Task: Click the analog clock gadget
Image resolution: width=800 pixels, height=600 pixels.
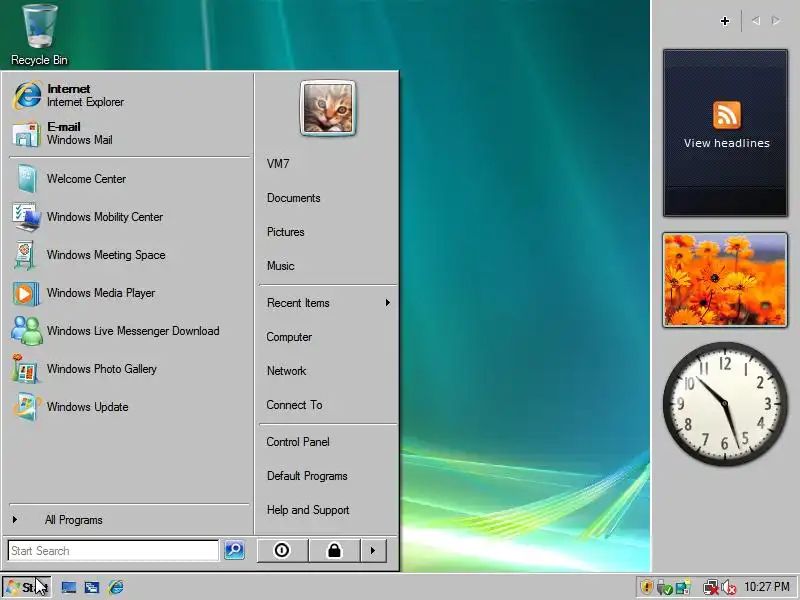Action: pyautogui.click(x=725, y=404)
